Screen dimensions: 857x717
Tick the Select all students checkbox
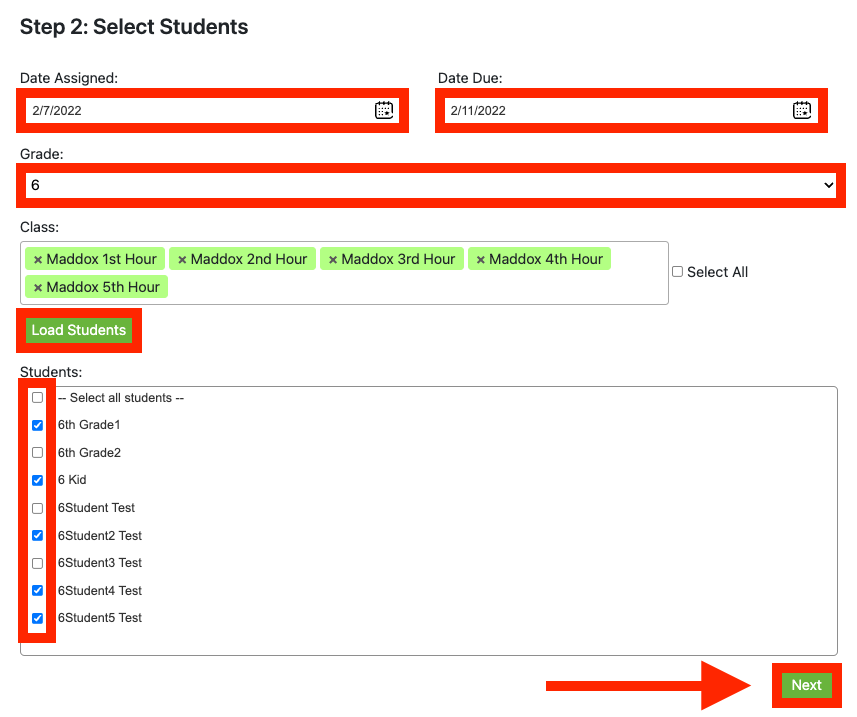[37, 397]
